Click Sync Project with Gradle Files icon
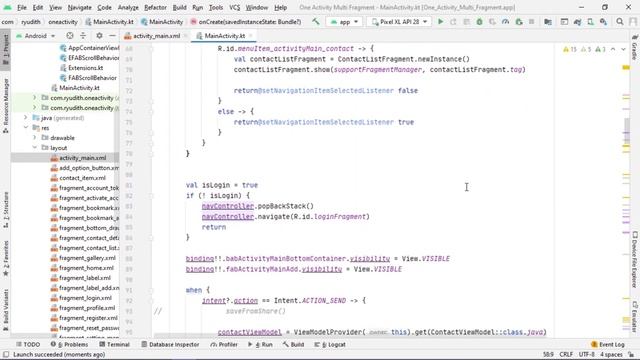Screen dimensions: 640x360 577,22
